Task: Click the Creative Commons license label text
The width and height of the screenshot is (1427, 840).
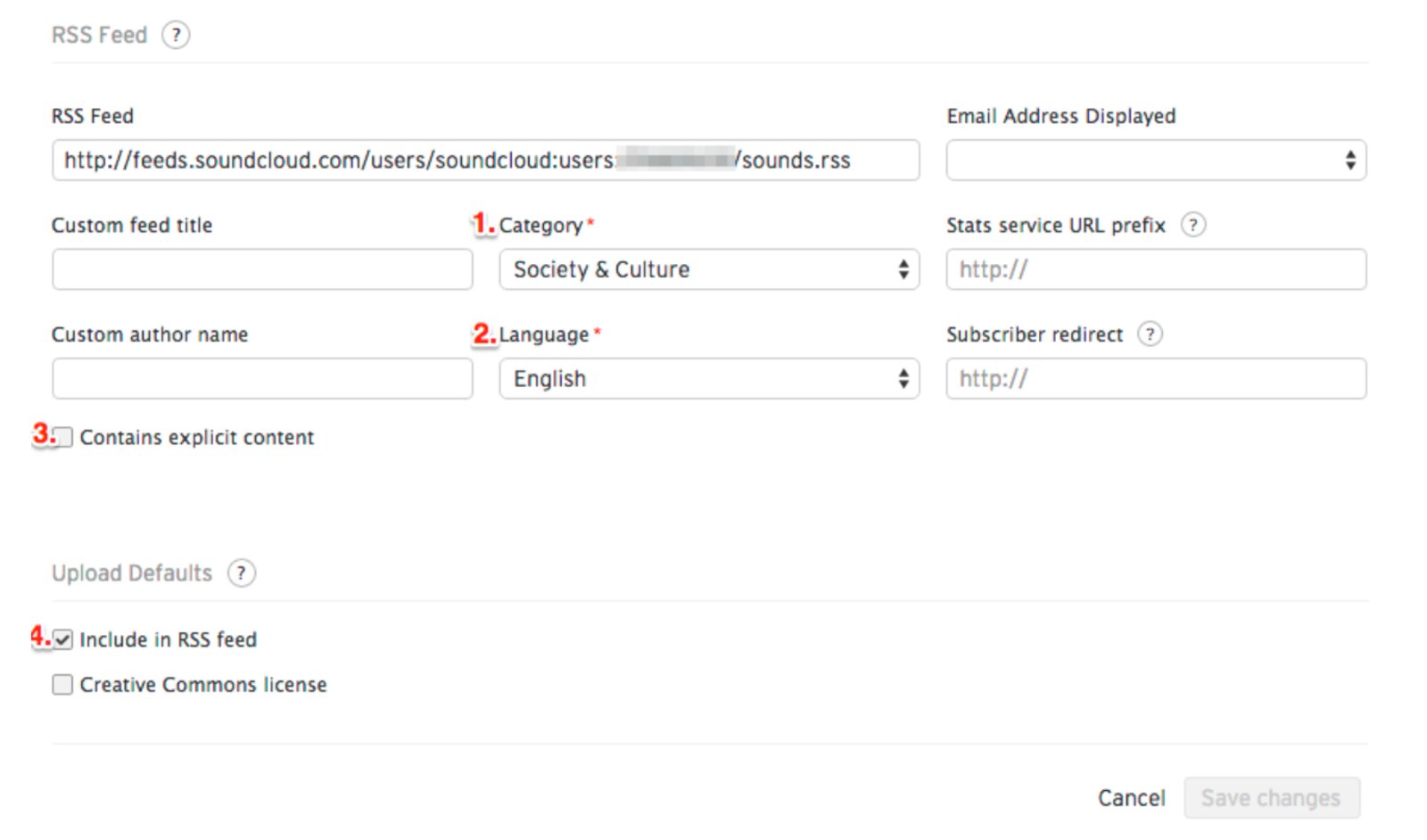Action: (202, 685)
